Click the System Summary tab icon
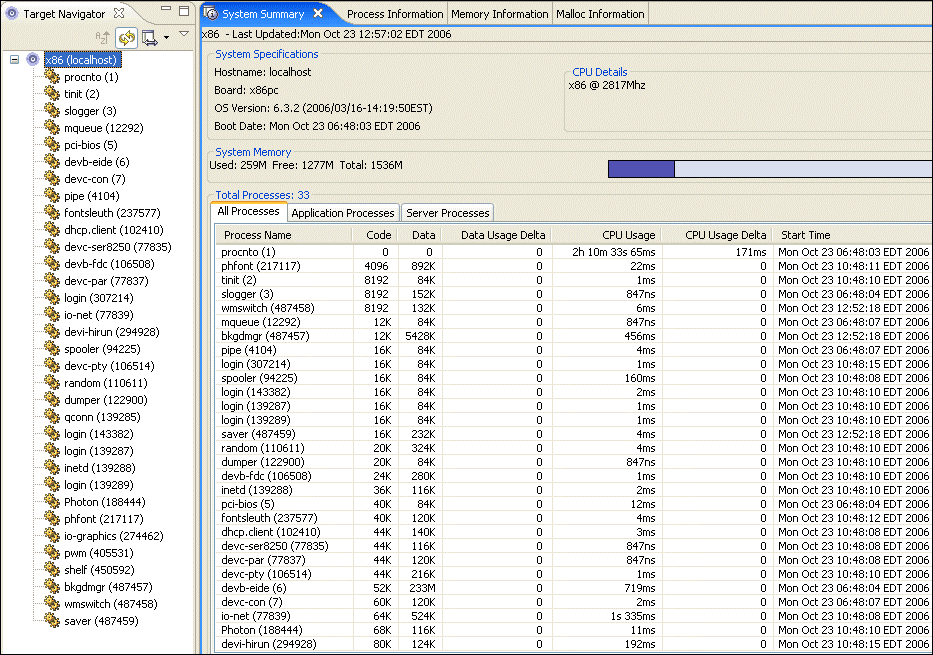The image size is (933, 655). click(211, 13)
